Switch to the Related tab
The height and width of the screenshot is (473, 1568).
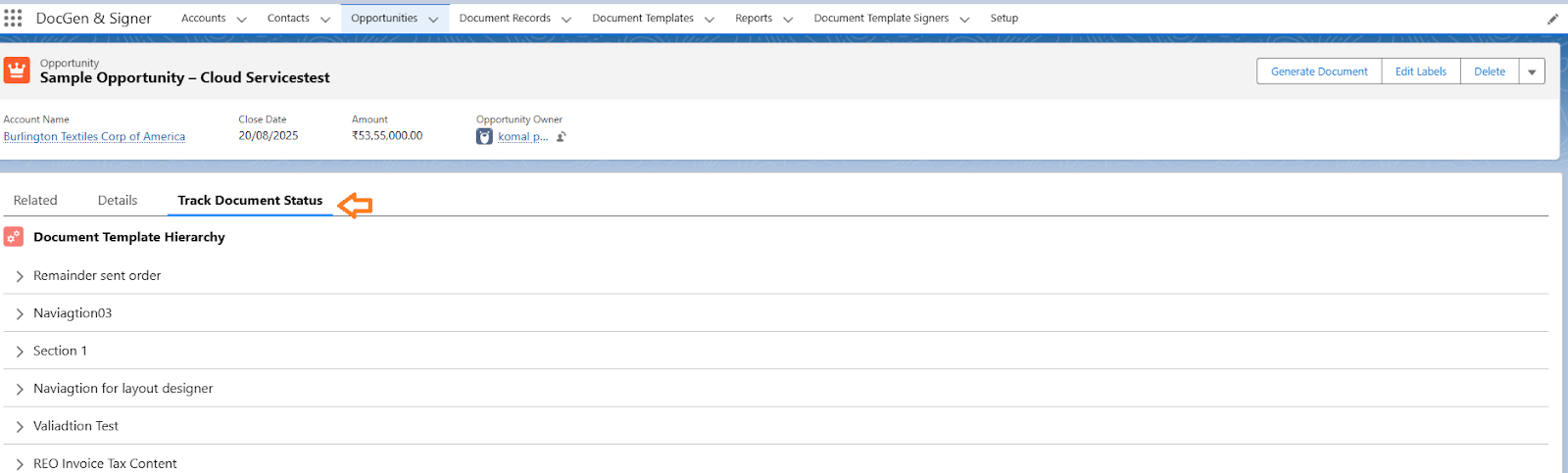point(35,200)
